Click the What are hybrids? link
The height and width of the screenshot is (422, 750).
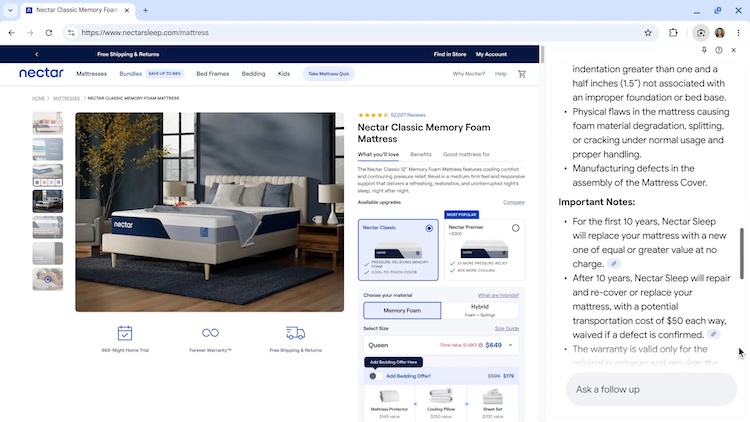pyautogui.click(x=498, y=295)
